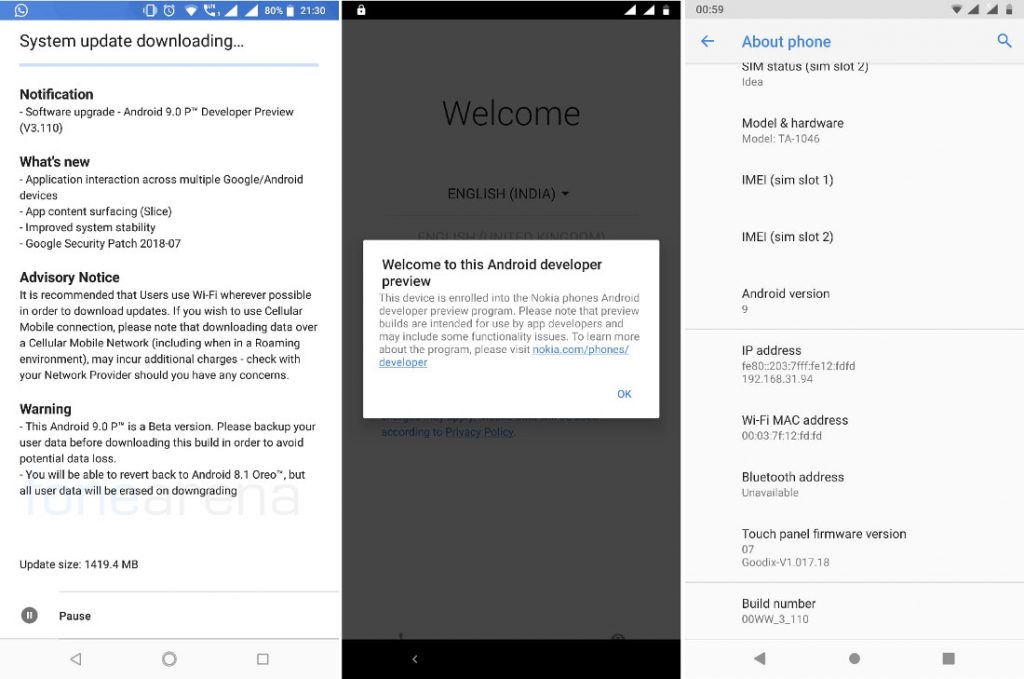The image size is (1024, 679).
Task: Select the Wi-Fi MAC address entry
Action: pos(854,427)
